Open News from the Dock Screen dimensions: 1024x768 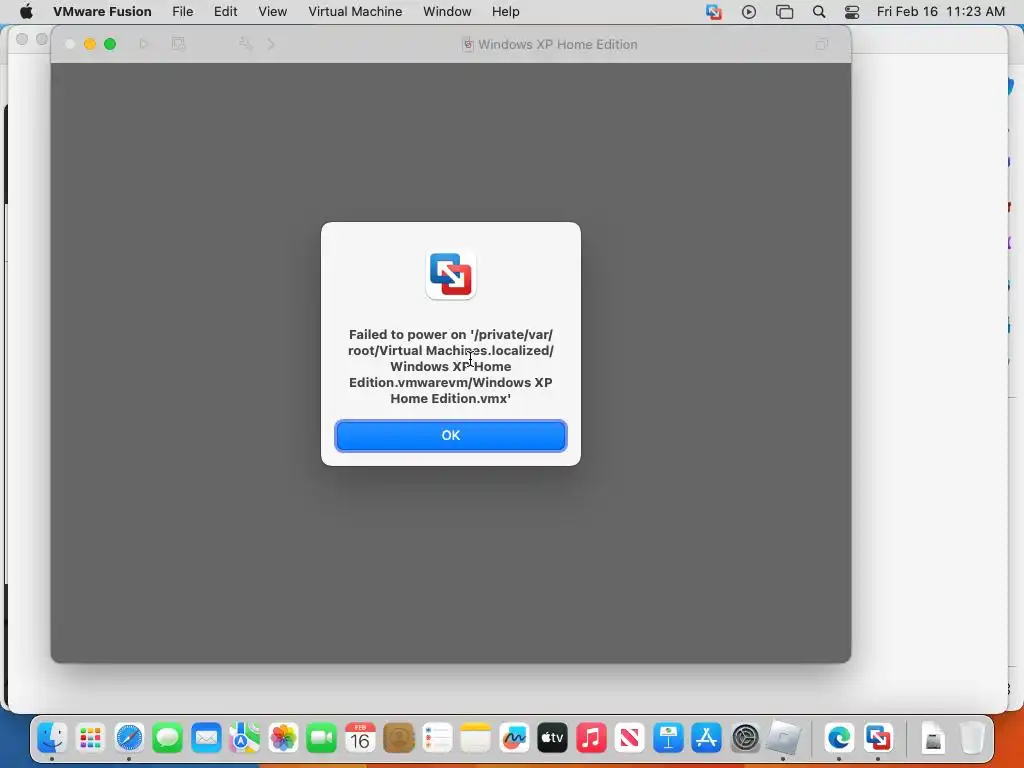point(630,738)
